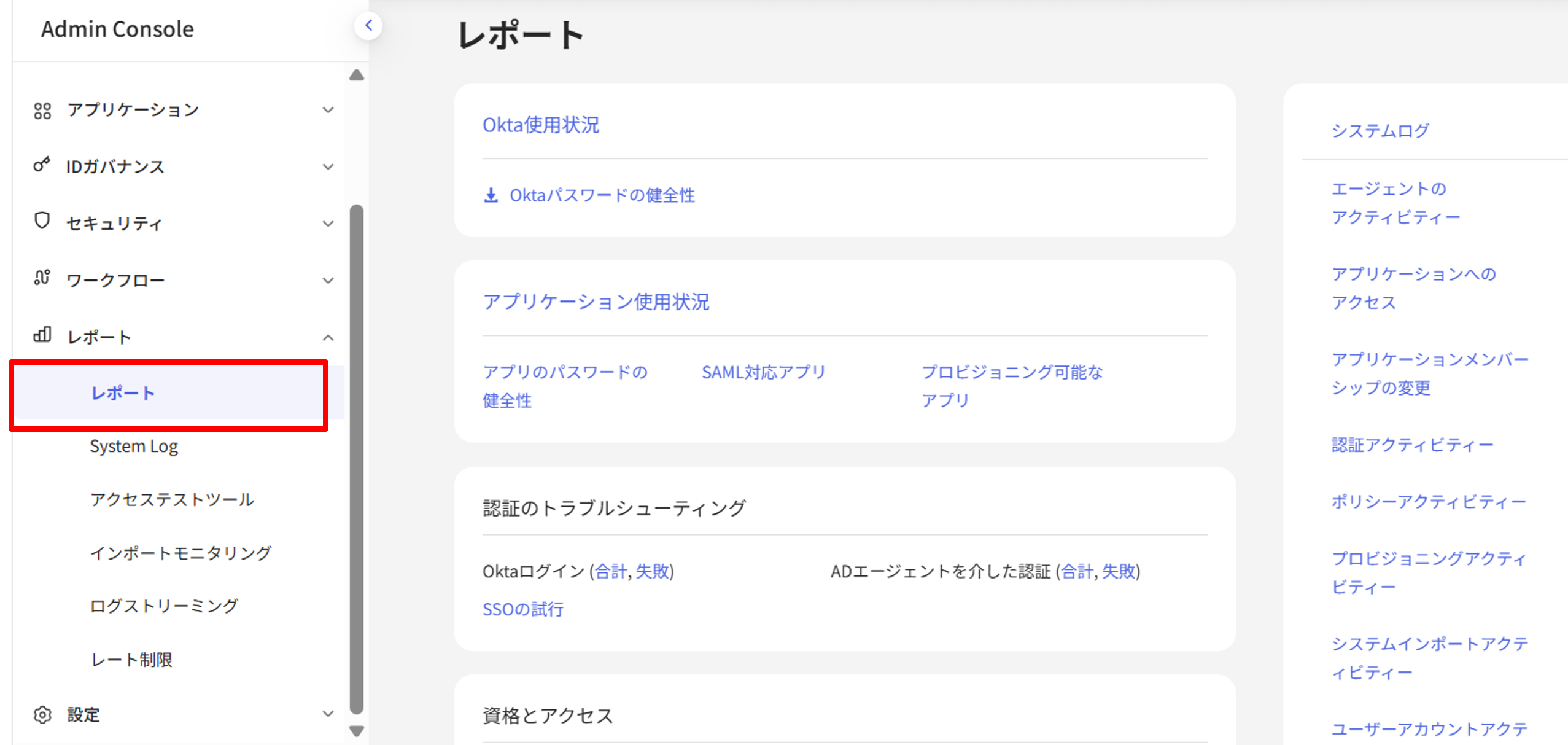Open the System Log menu item
The height and width of the screenshot is (745, 1568).
click(134, 447)
